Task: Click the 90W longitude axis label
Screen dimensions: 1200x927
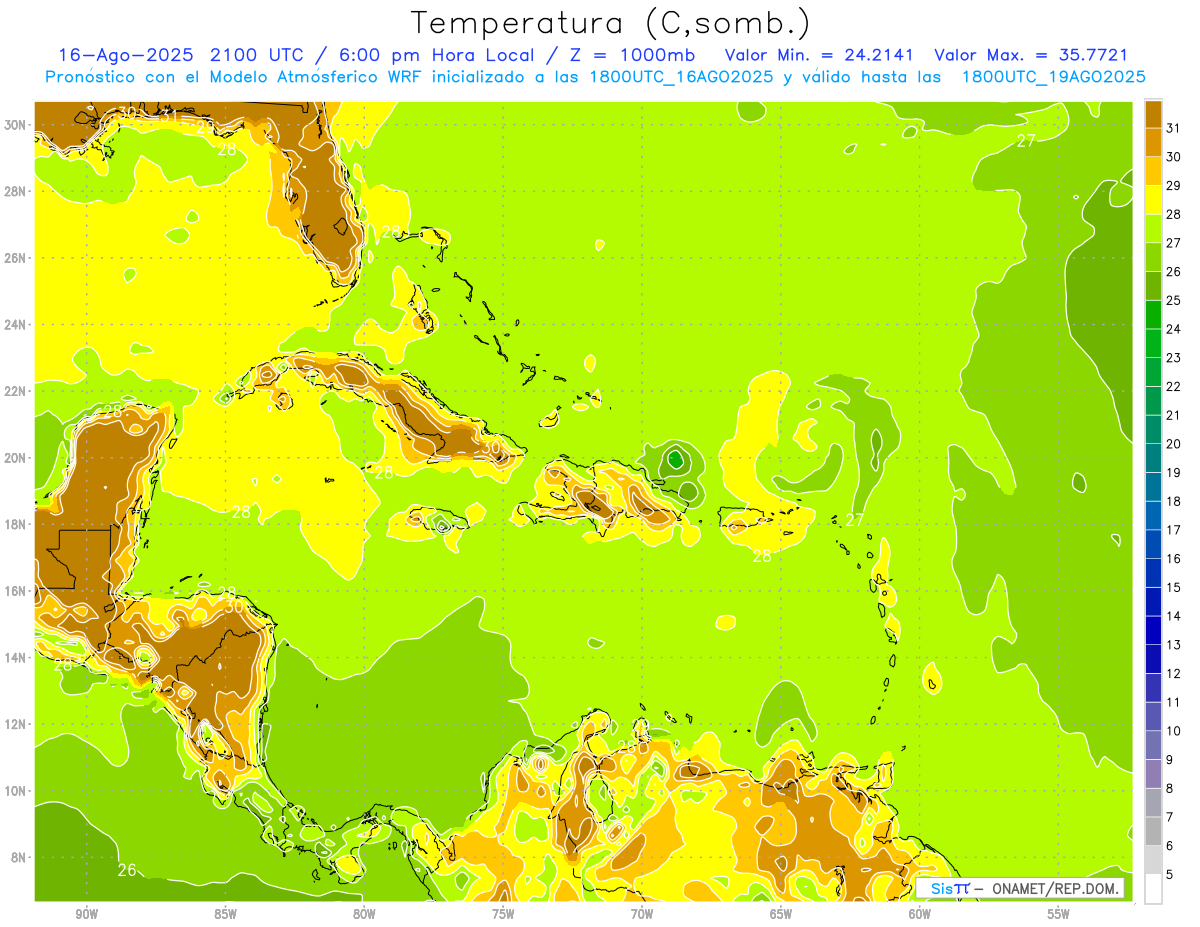Action: (x=86, y=914)
